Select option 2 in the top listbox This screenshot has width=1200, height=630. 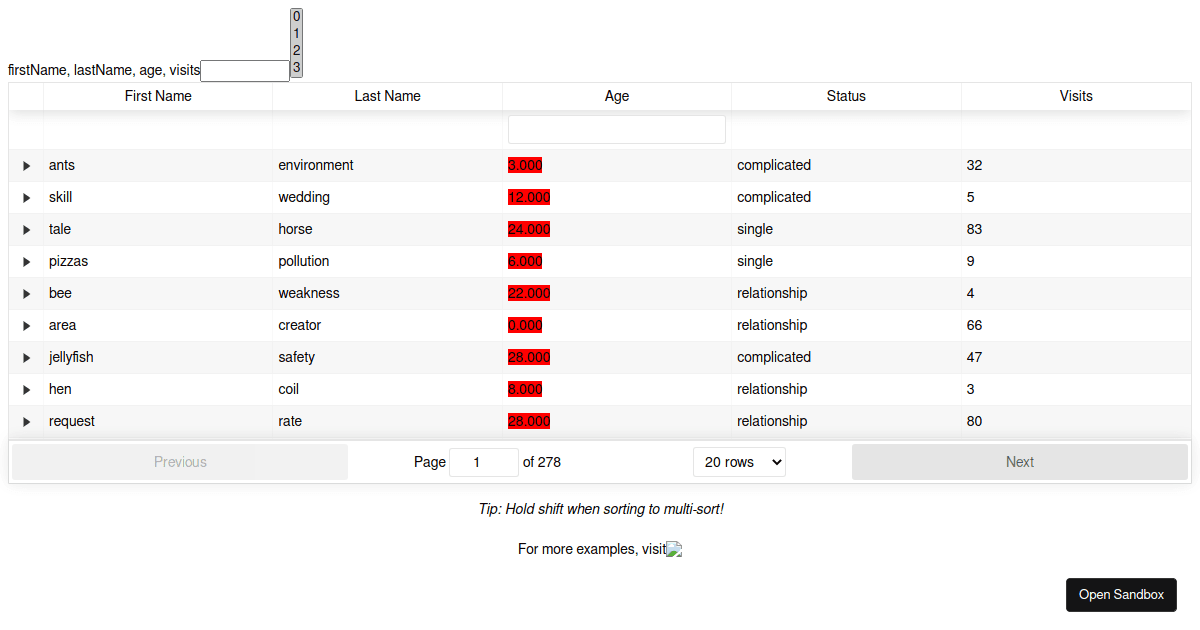pos(297,50)
